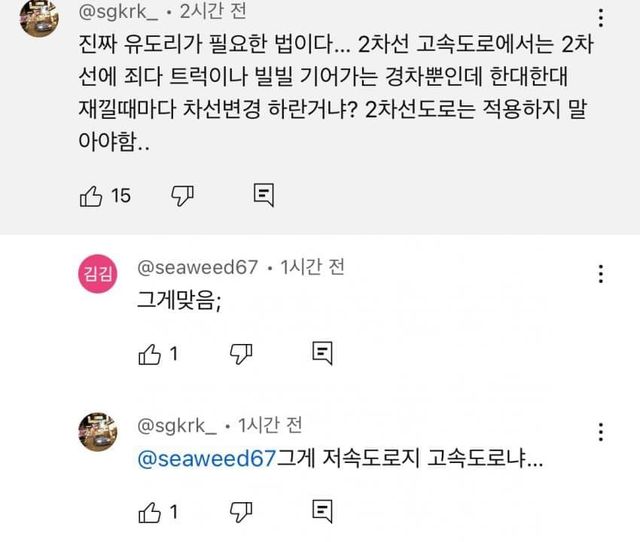Screen dimensions: 640x542
Task: Open the @seaweed67 username above '그게맞음;'
Action: click(195, 267)
